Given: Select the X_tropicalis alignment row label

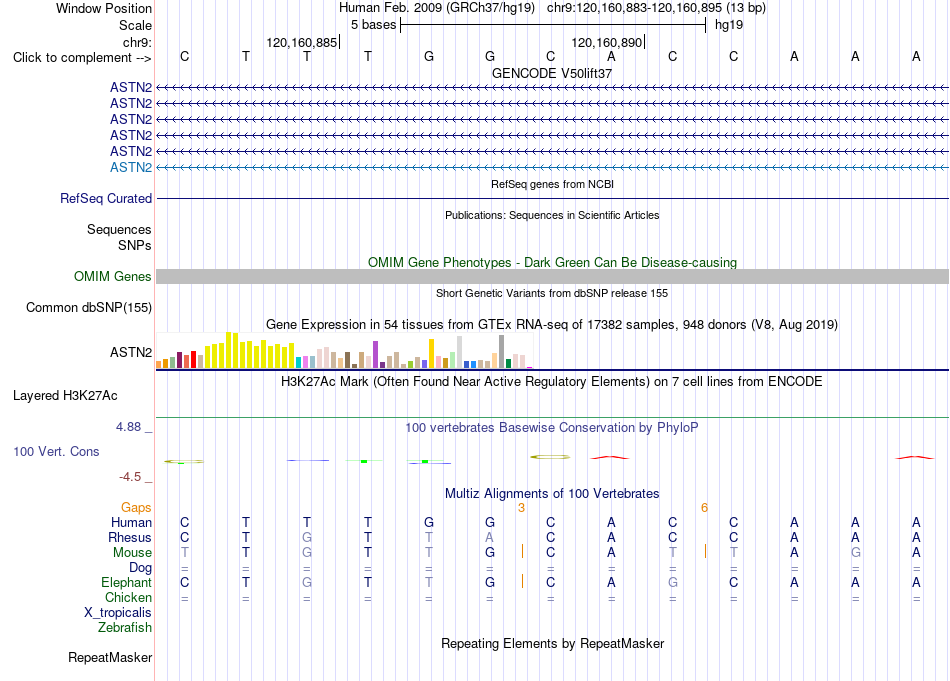Looking at the screenshot, I should pos(118,613).
